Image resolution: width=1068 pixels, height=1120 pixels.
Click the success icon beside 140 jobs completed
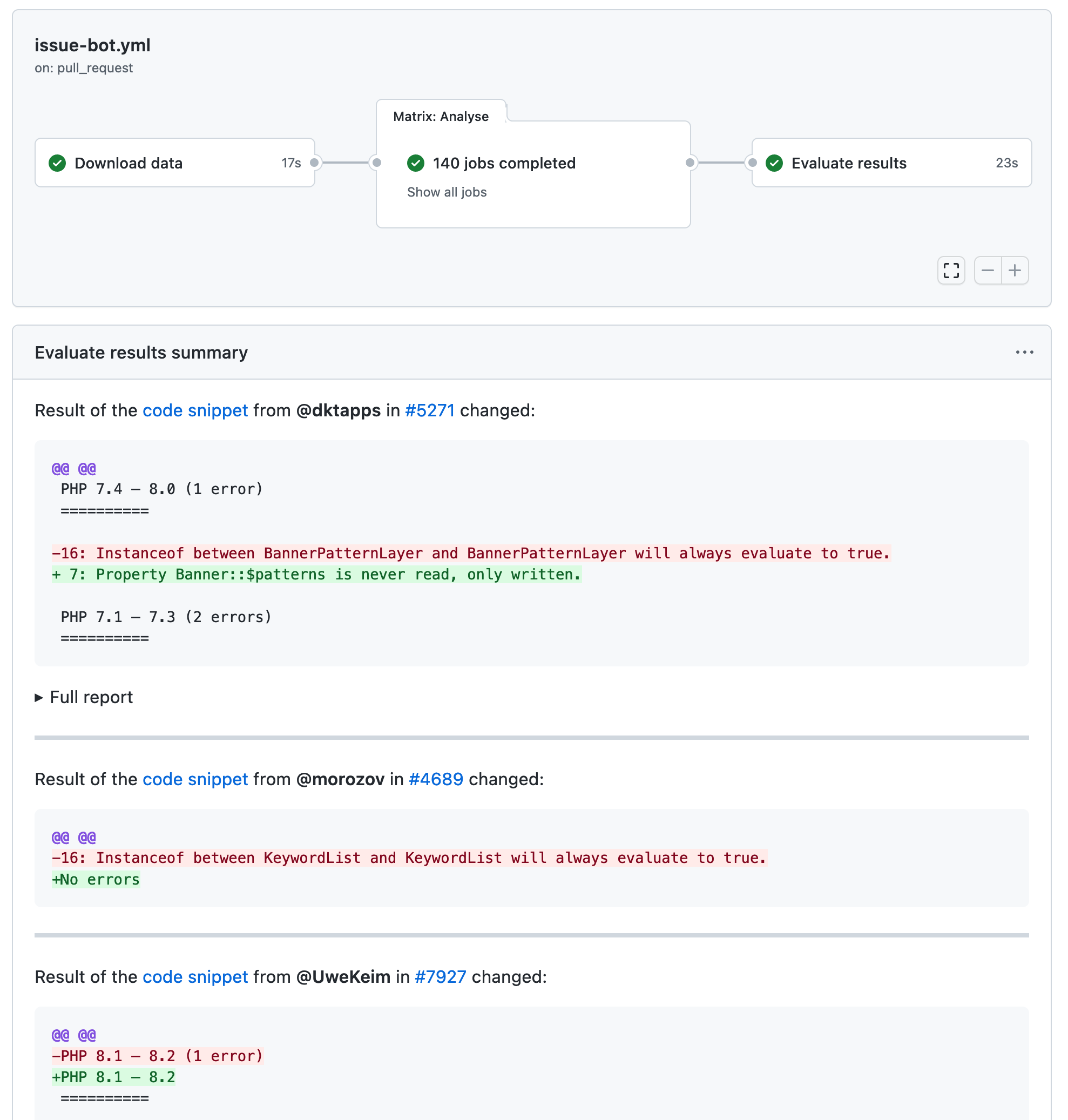416,163
